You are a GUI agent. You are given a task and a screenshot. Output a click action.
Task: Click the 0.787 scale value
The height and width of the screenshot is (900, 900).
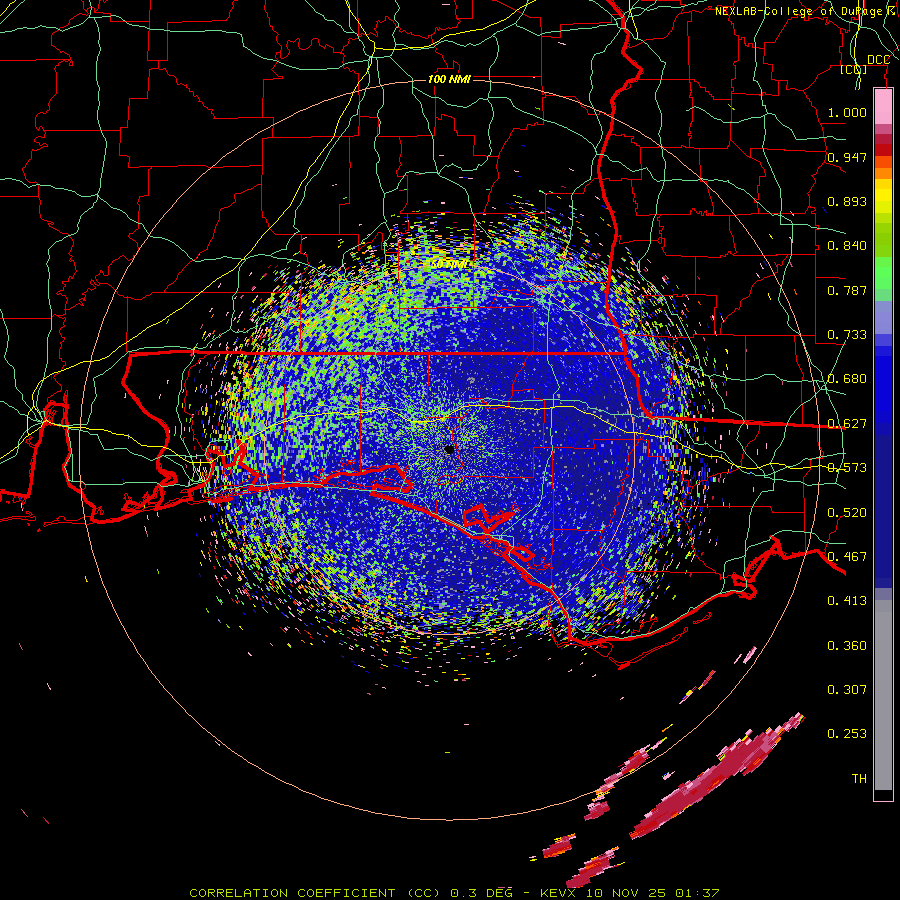coord(847,290)
